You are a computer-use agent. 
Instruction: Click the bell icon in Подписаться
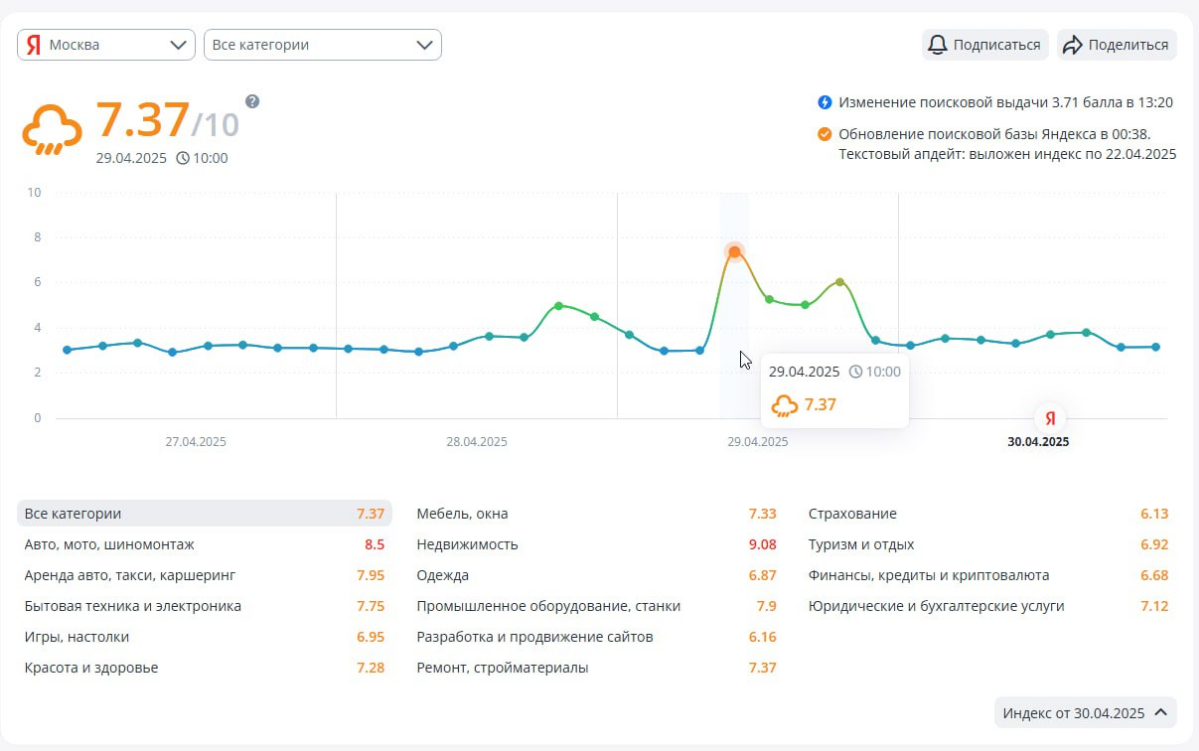tap(937, 45)
